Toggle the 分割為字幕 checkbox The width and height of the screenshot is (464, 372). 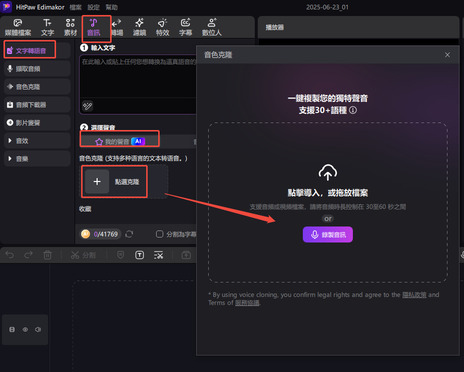click(x=160, y=234)
